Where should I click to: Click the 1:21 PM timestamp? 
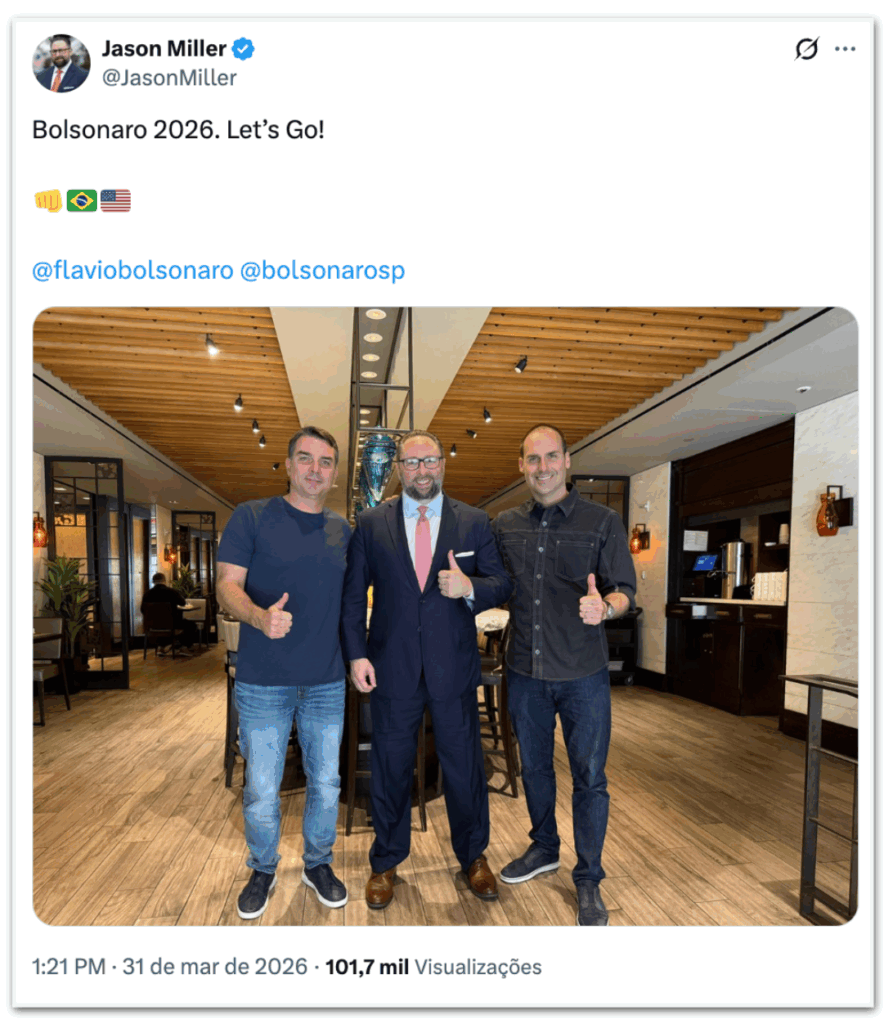point(69,967)
